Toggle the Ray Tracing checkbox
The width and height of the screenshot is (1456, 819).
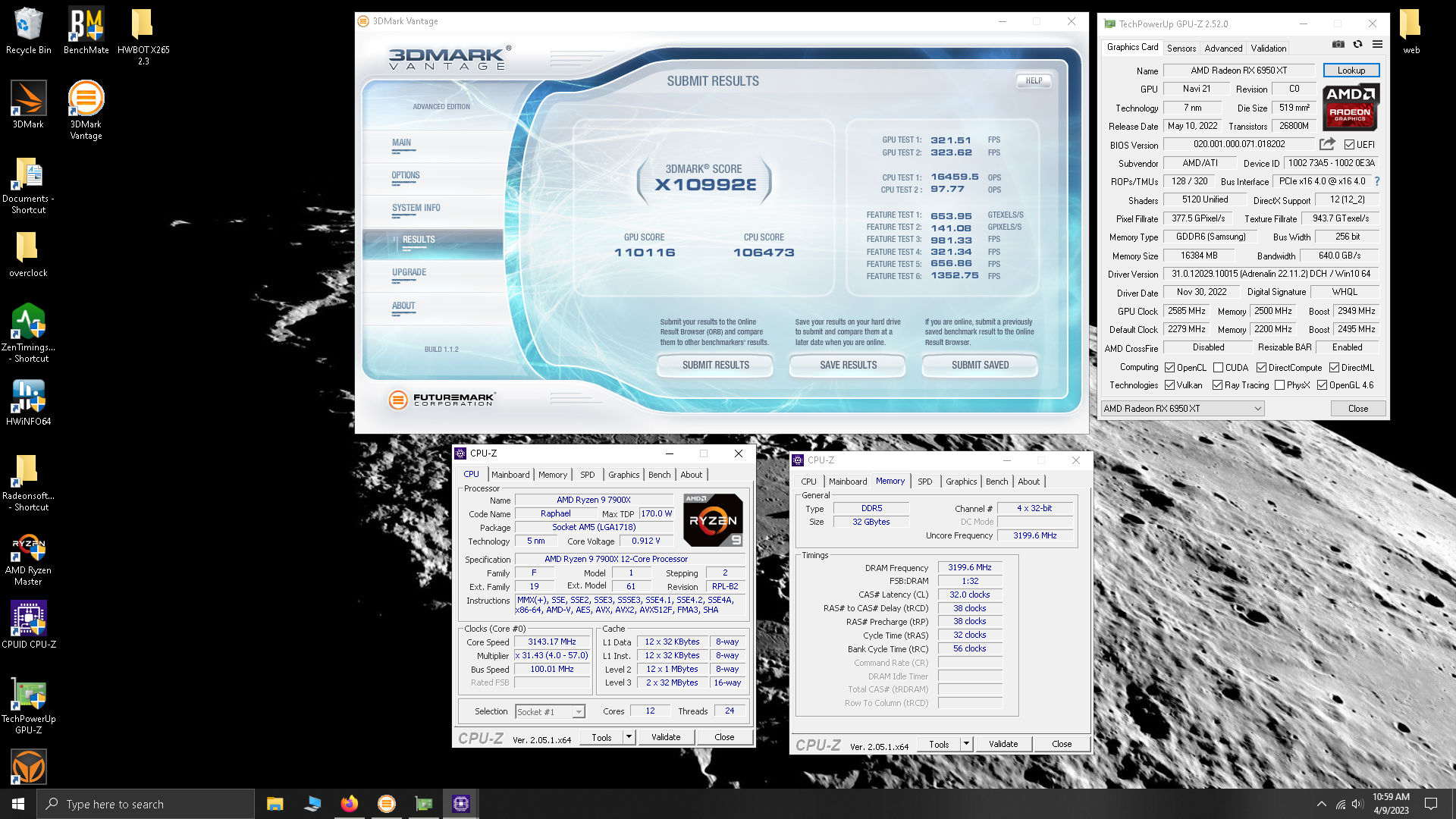[1217, 385]
